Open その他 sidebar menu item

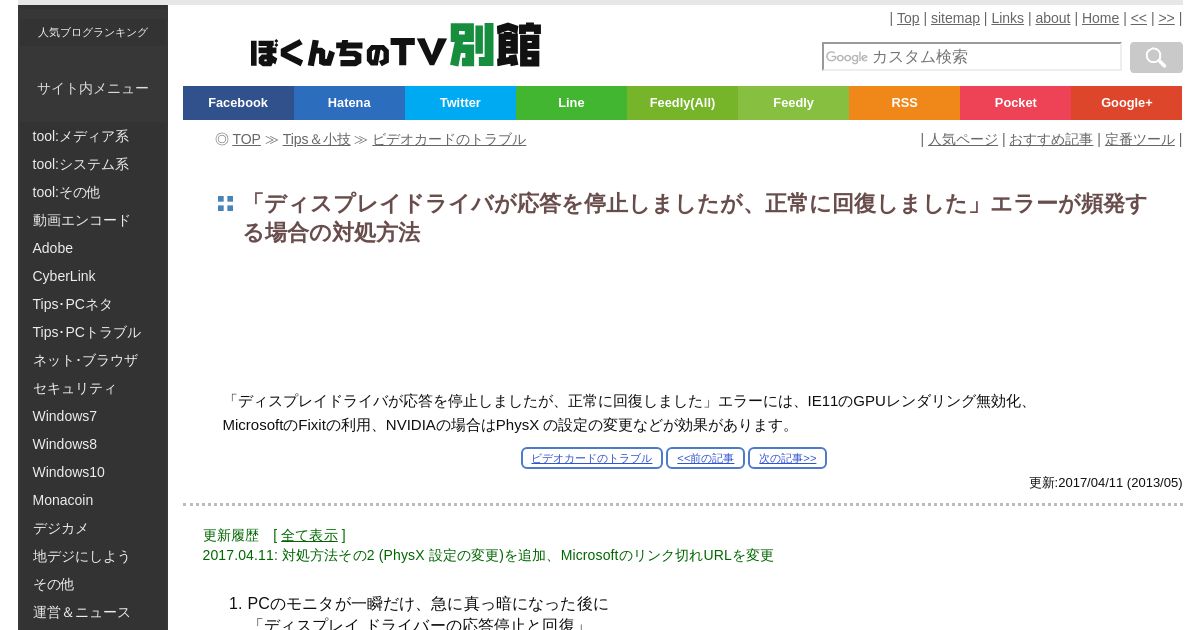pyautogui.click(x=93, y=584)
